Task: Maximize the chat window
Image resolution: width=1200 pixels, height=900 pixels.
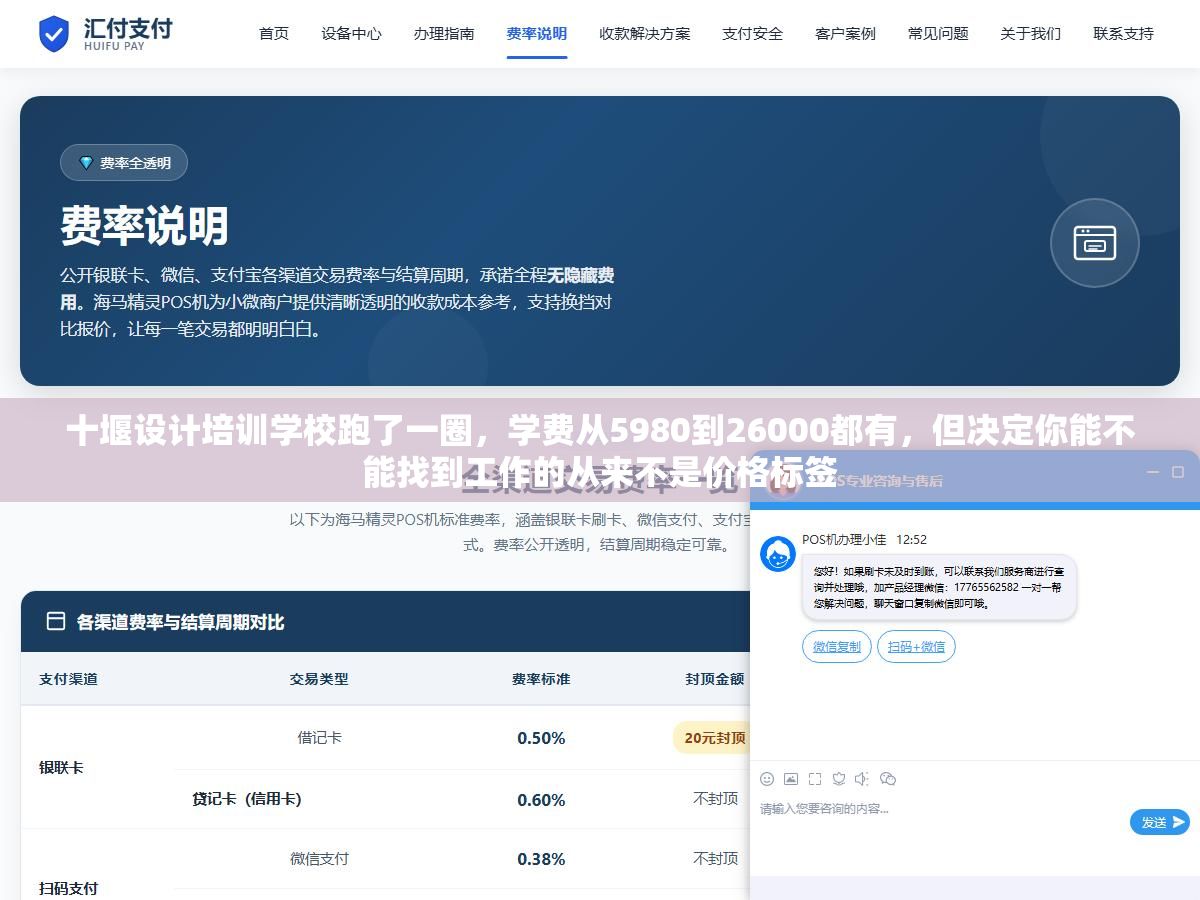Action: pos(1178,472)
